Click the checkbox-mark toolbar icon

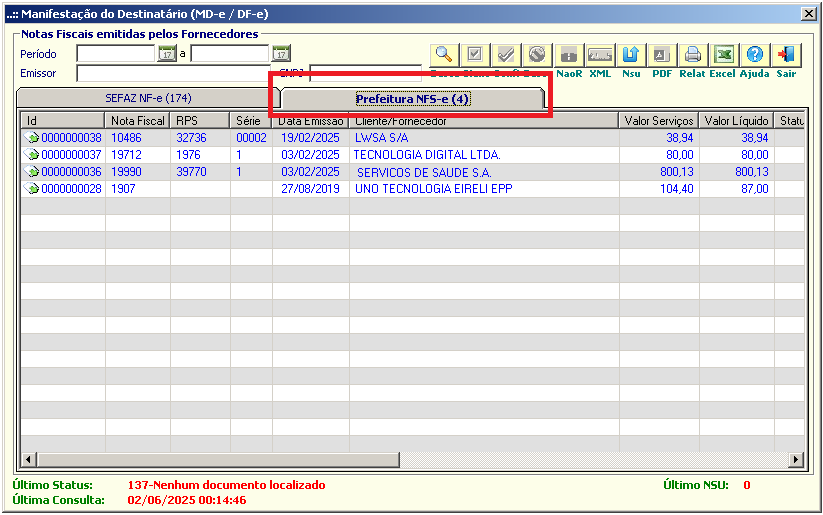click(x=475, y=55)
